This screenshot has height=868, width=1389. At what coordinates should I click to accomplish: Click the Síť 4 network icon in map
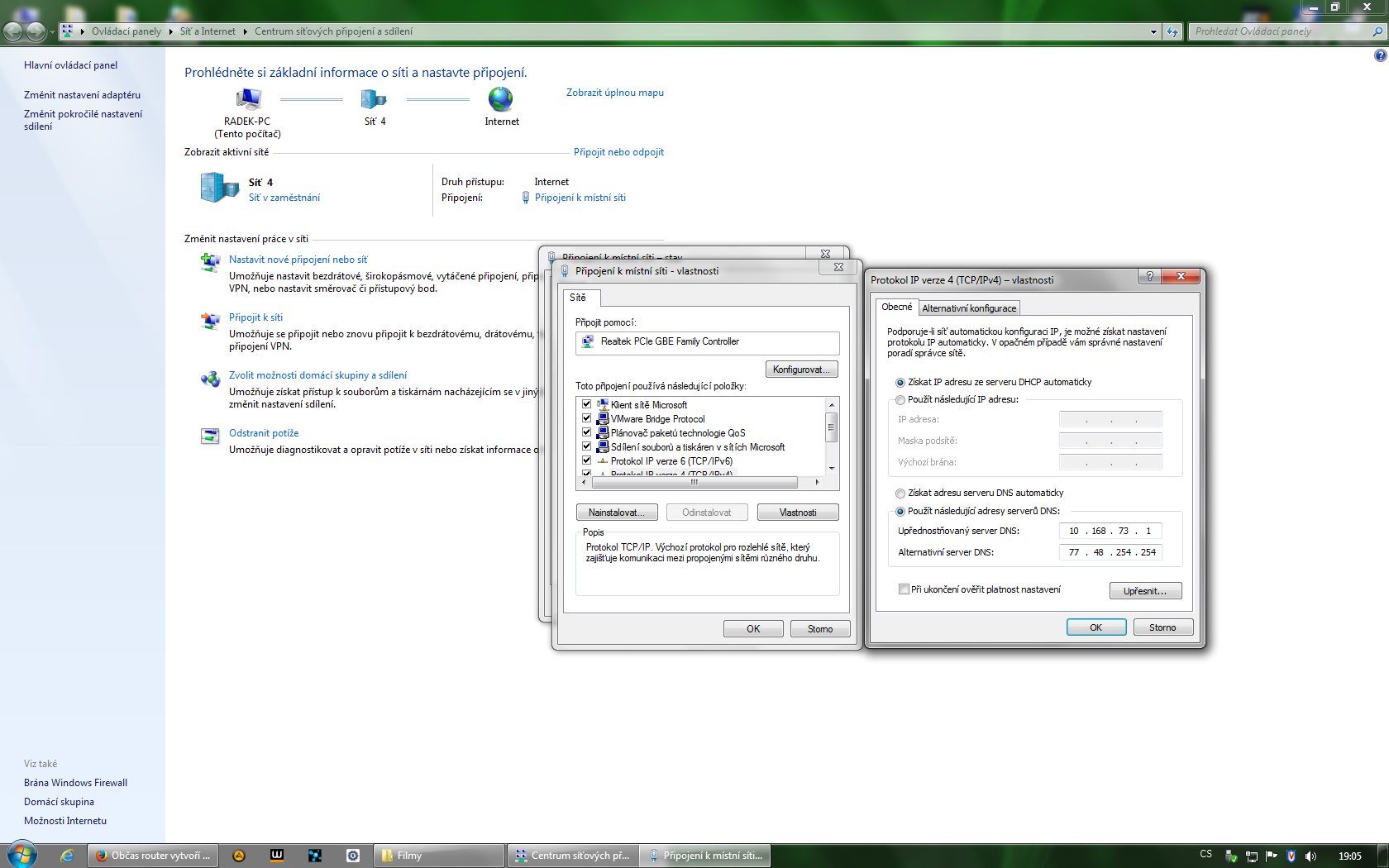tap(374, 100)
